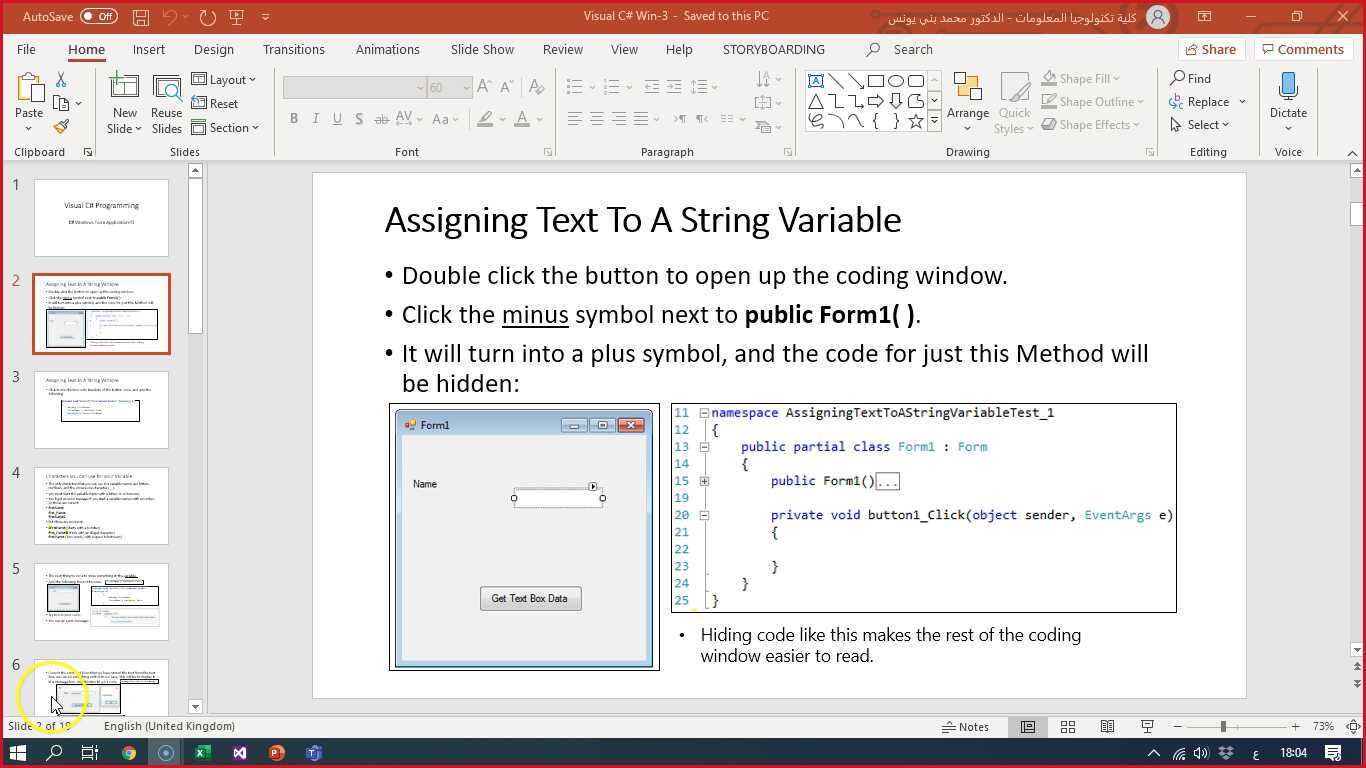1366x768 pixels.
Task: Toggle Underline formatting
Action: (x=337, y=119)
